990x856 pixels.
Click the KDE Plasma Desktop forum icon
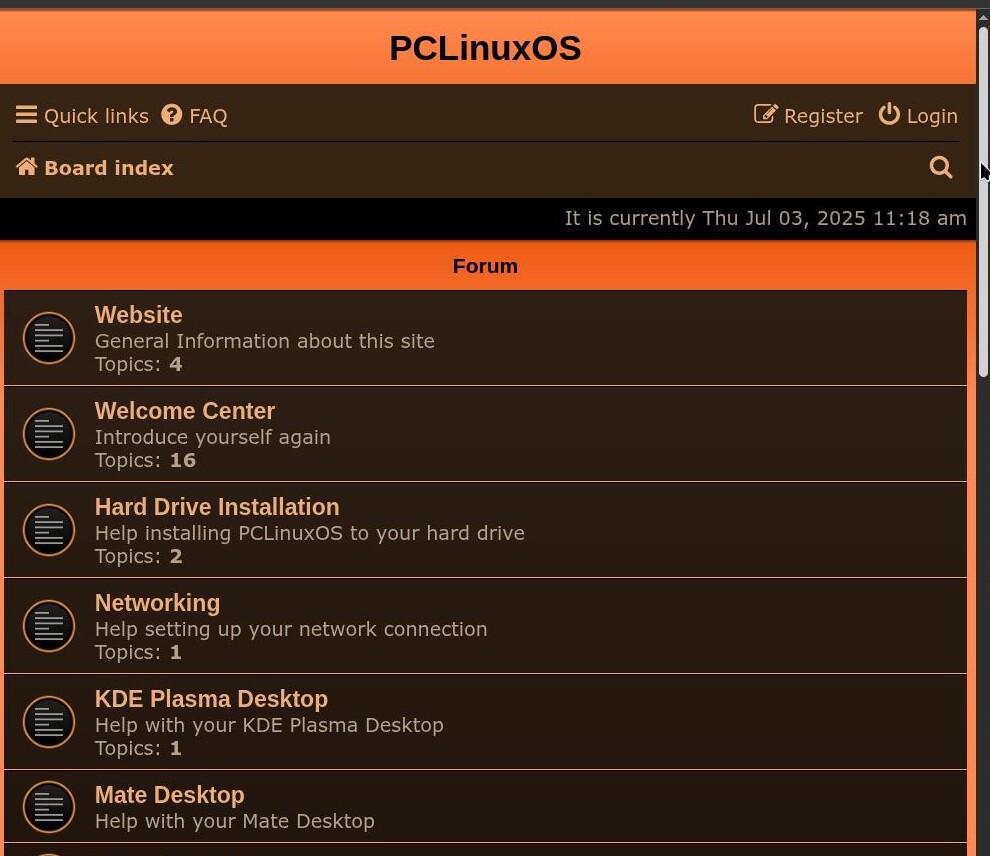pos(49,722)
